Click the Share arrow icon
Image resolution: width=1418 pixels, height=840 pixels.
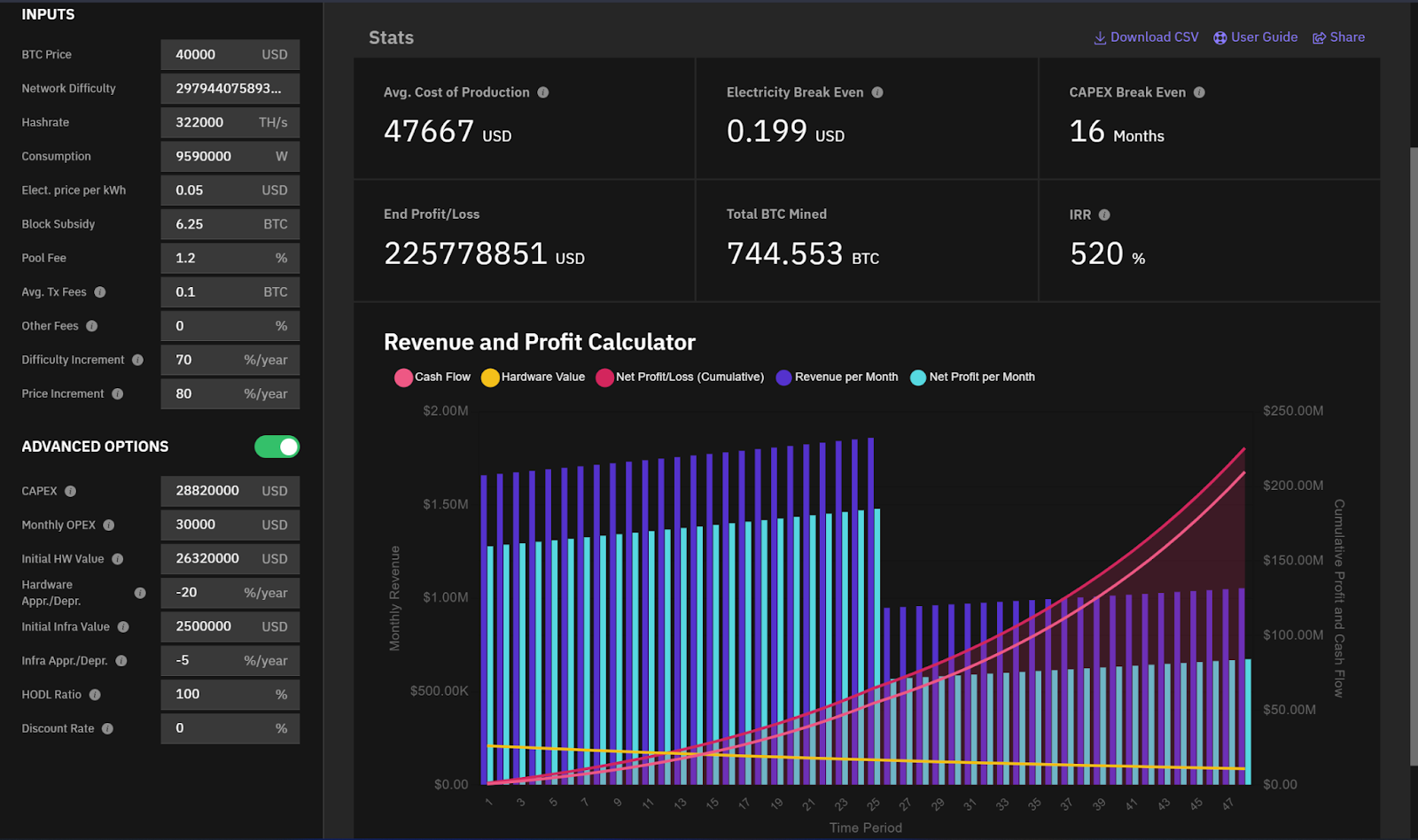1320,38
